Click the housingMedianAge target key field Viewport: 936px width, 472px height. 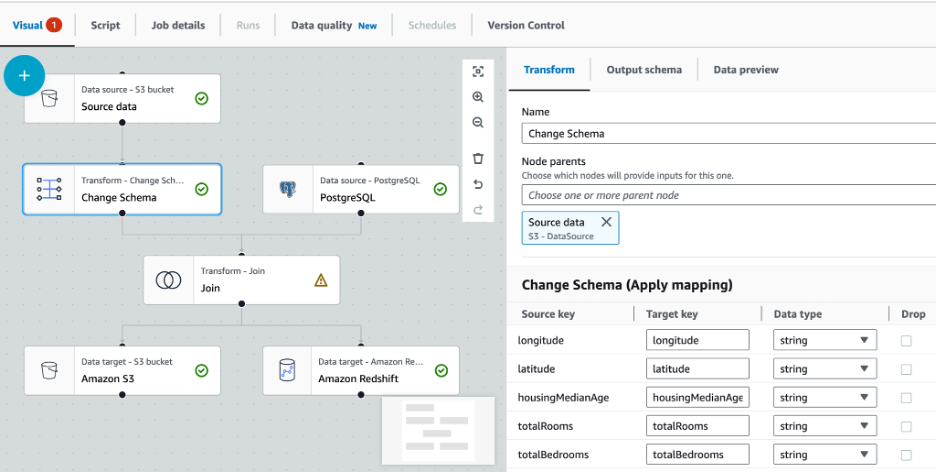697,397
